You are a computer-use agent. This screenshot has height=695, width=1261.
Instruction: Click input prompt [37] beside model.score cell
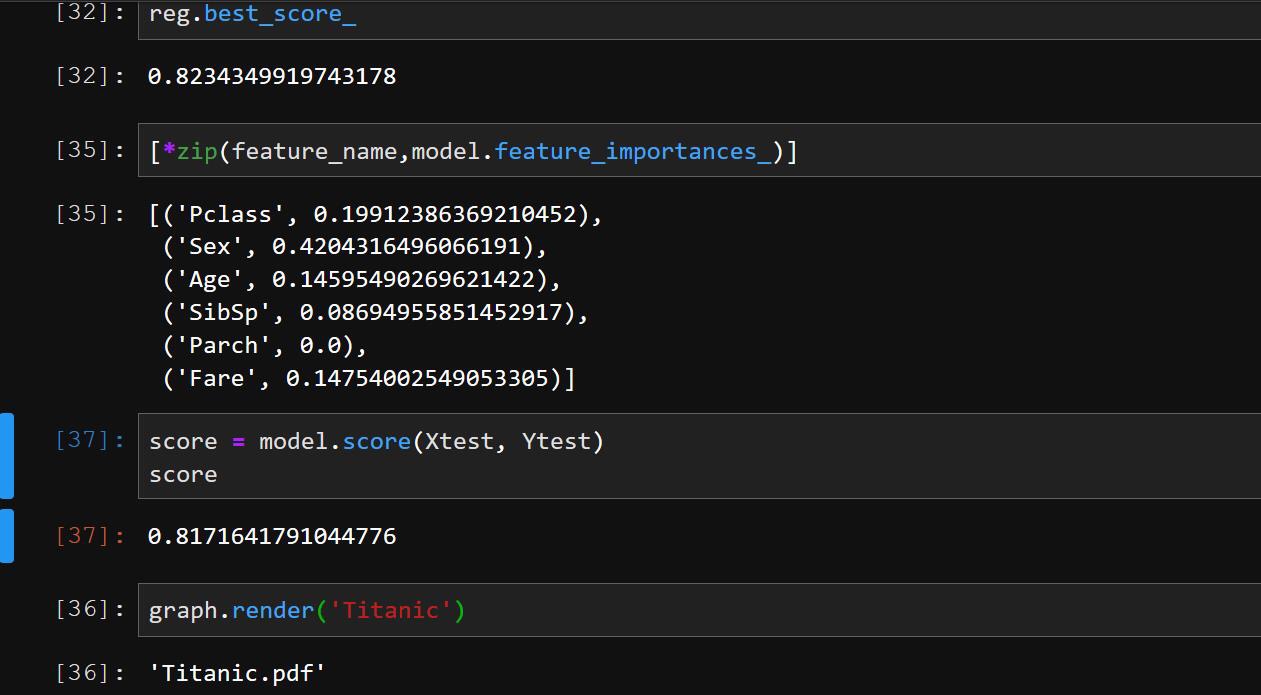pos(90,440)
